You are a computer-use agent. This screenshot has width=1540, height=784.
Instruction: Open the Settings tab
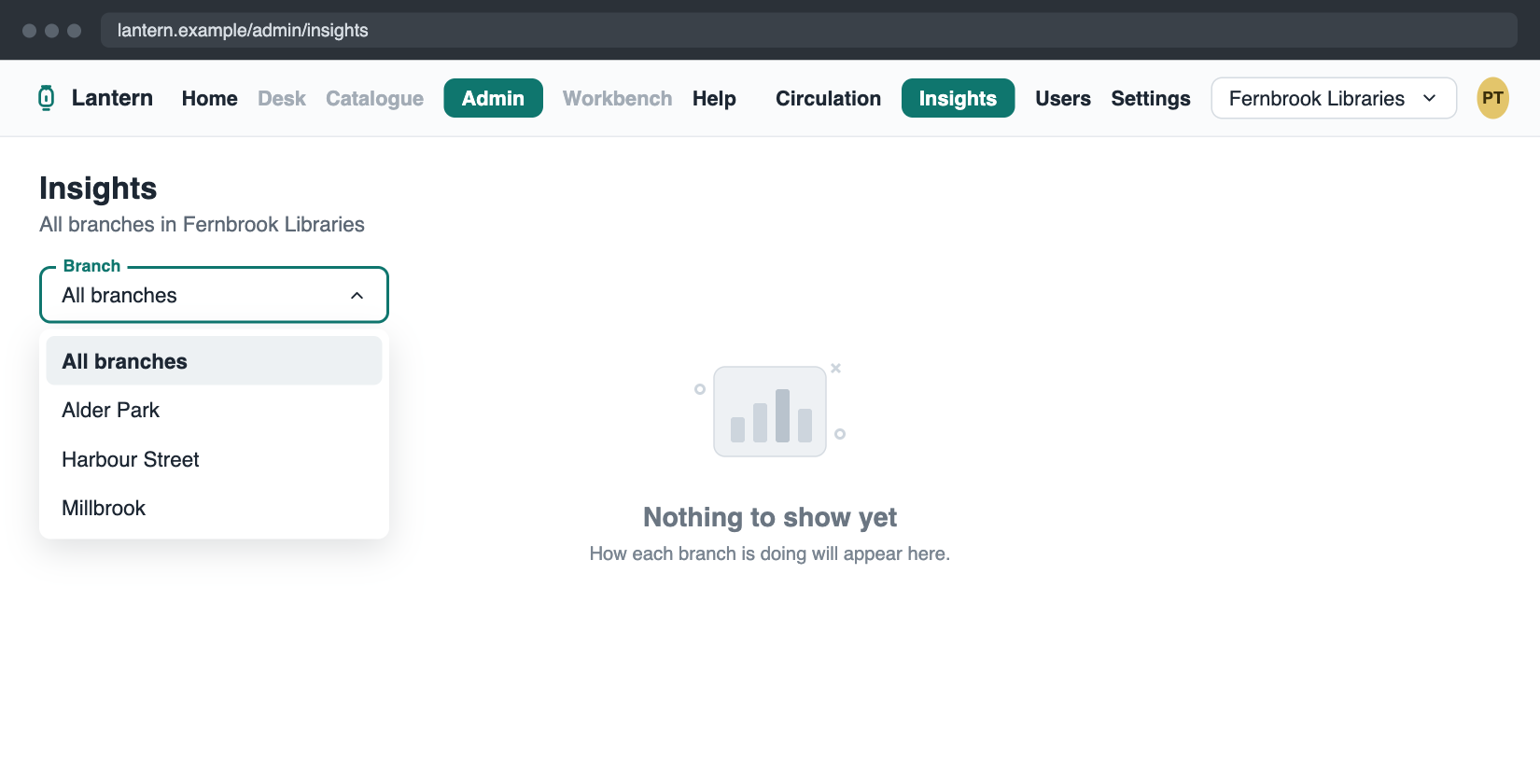click(1151, 99)
